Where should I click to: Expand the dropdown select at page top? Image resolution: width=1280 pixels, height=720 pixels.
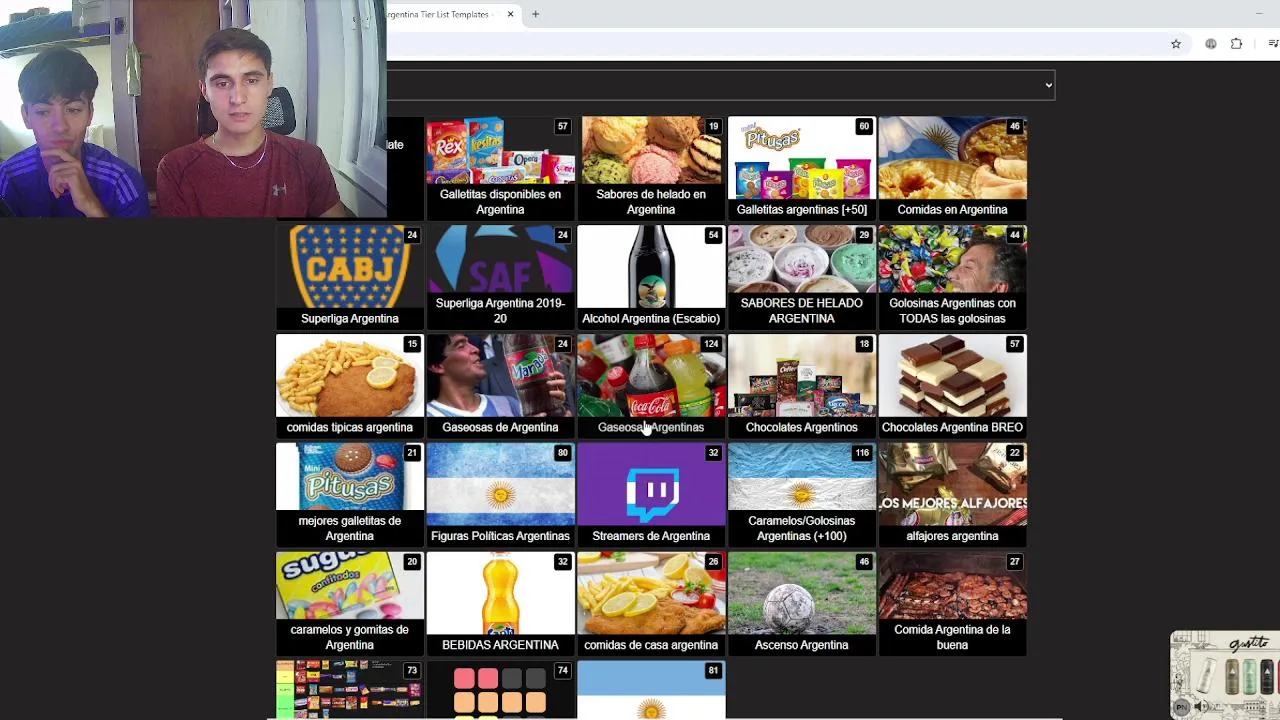pos(721,85)
